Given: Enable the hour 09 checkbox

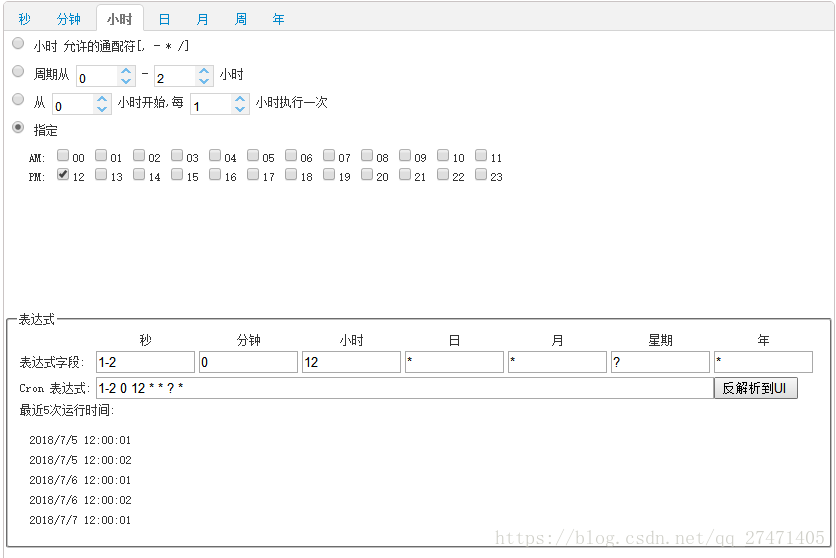Looking at the screenshot, I should point(405,155).
